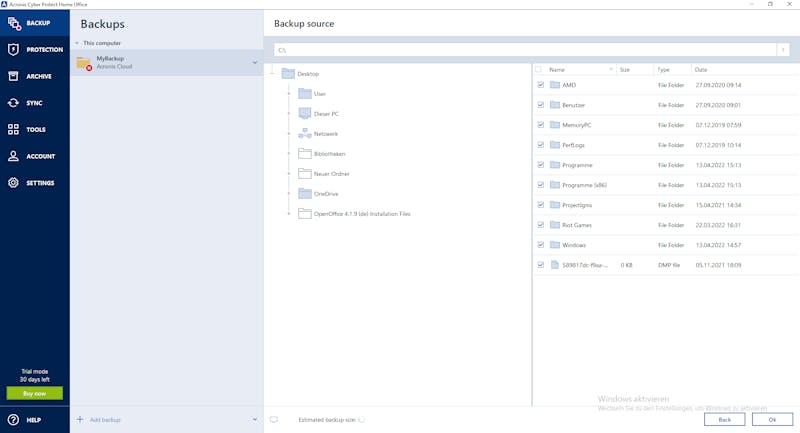Confirm with the OK button
This screenshot has width=800, height=433.
point(772,419)
